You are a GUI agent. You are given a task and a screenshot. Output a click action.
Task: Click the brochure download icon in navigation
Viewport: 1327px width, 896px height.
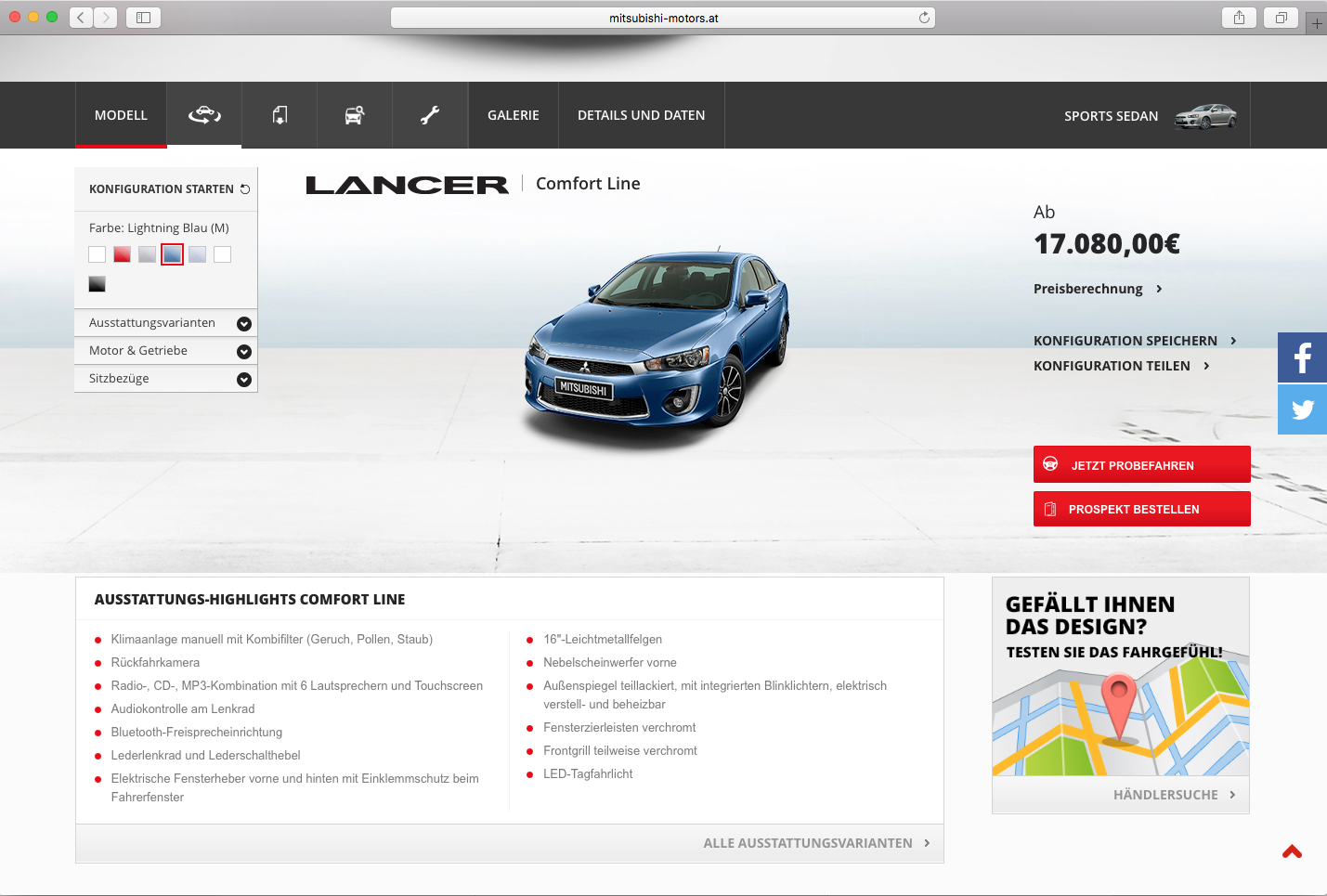pyautogui.click(x=280, y=115)
